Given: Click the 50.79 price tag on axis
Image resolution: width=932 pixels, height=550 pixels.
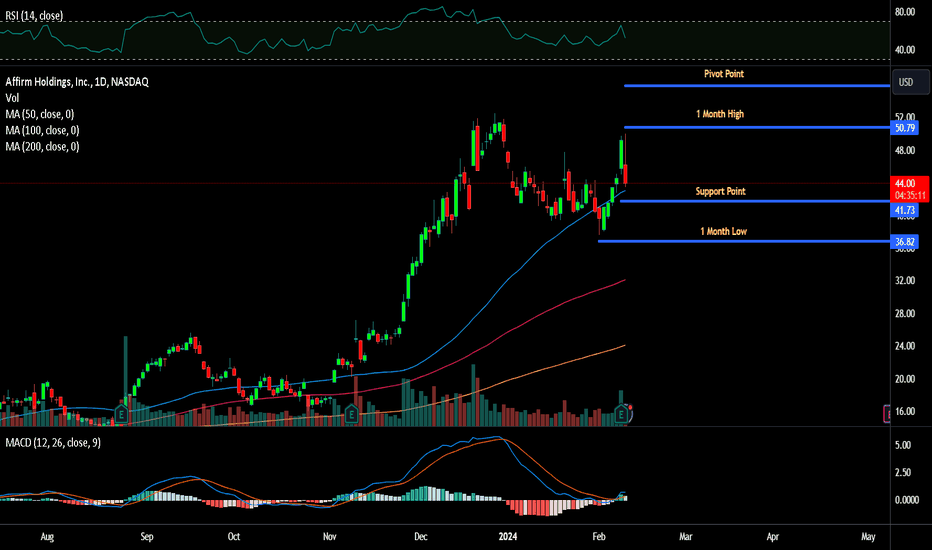Looking at the screenshot, I should tap(905, 128).
